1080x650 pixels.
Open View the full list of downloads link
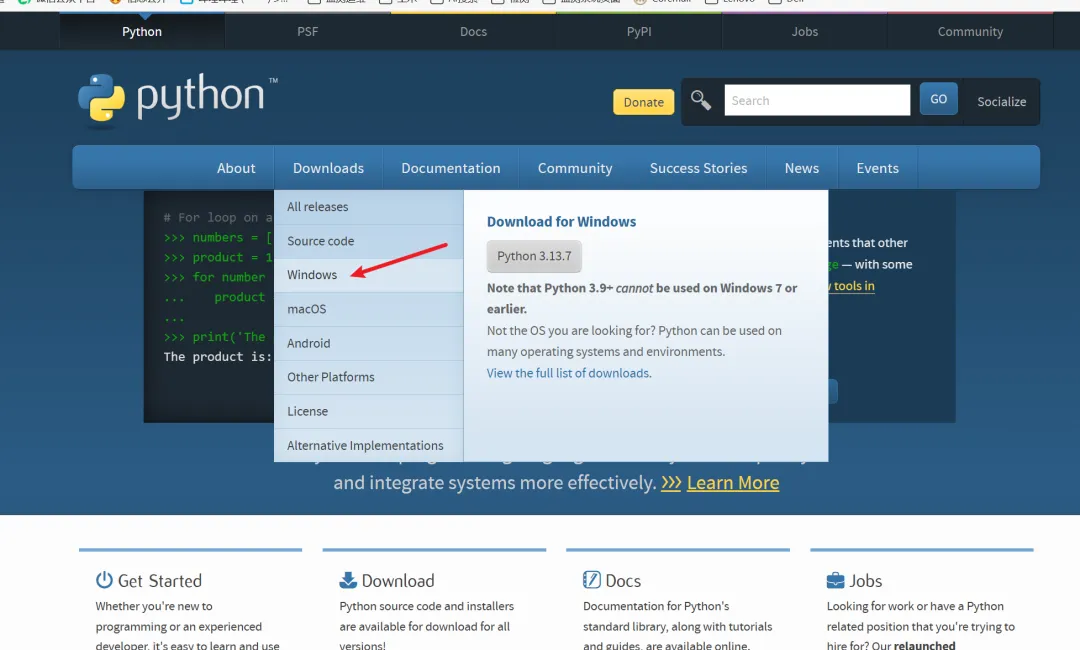pyautogui.click(x=568, y=373)
